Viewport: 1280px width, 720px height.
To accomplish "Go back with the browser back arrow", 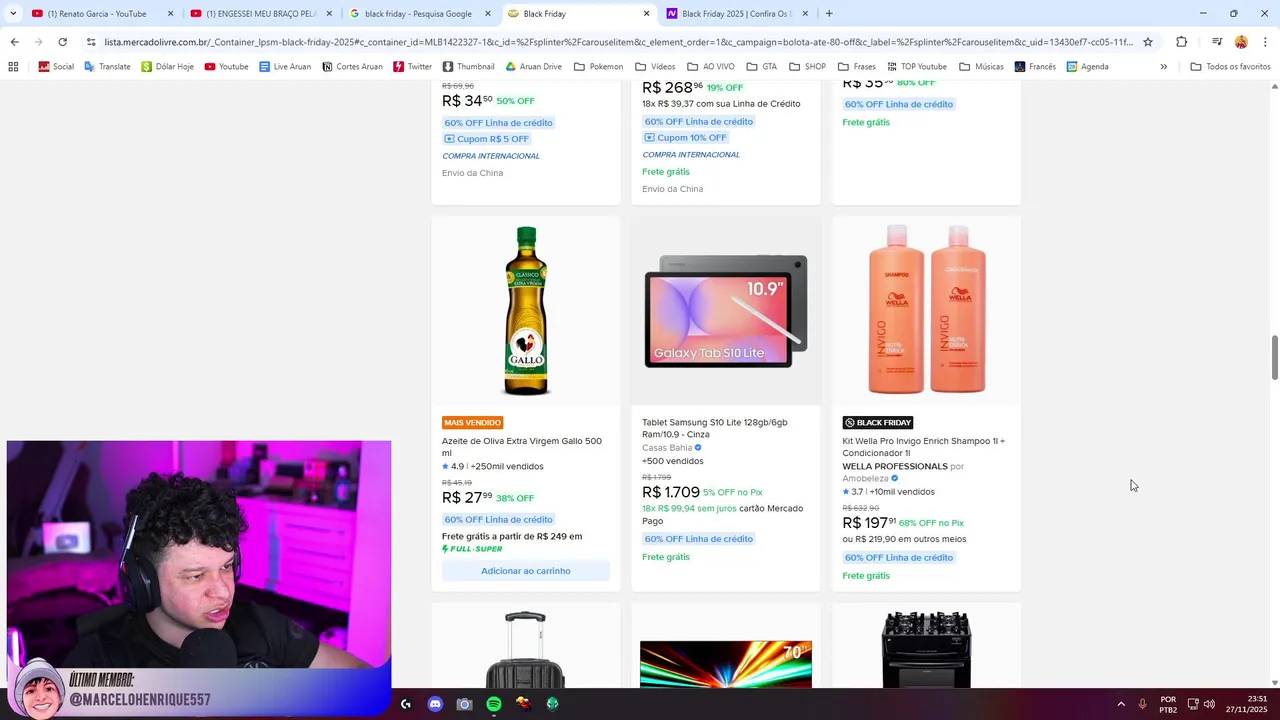I will tap(14, 42).
